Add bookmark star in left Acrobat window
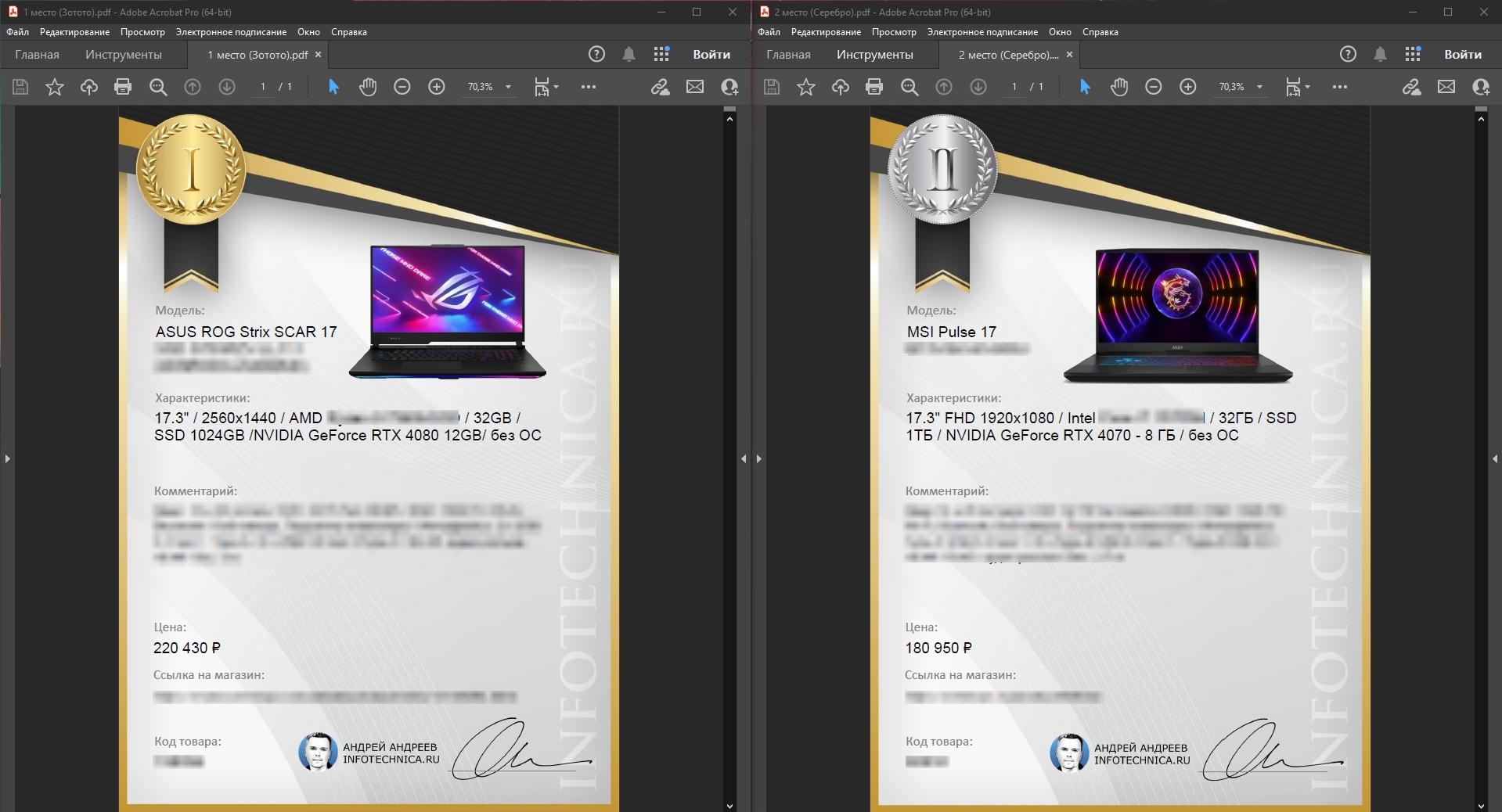1502x812 pixels. click(x=55, y=87)
